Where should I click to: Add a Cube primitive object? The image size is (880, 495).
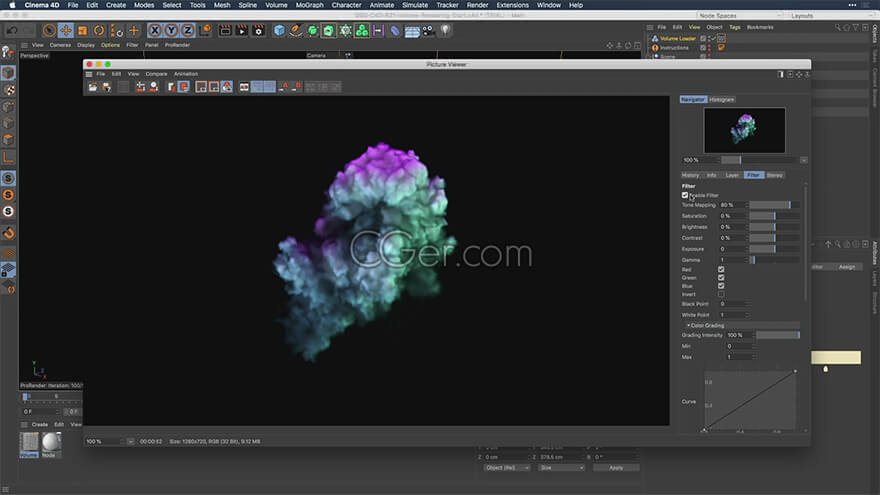(x=279, y=30)
